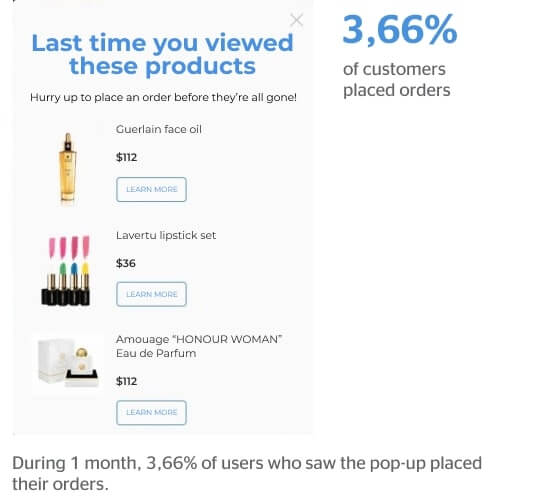Click the $112 price of Guerlain face oil
The image size is (558, 501).
coord(126,157)
